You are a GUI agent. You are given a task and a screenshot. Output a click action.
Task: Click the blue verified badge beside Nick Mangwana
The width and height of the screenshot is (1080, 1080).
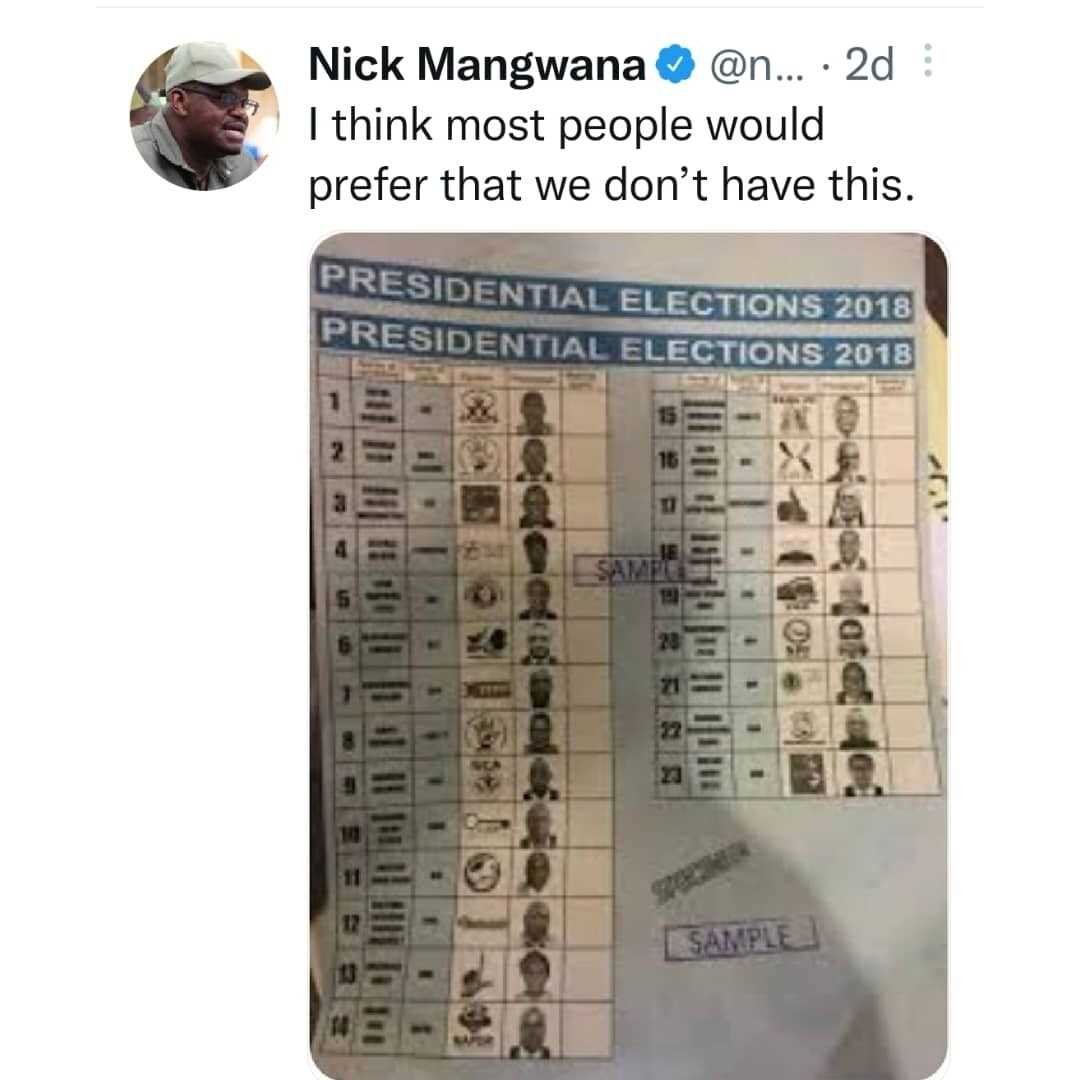(675, 65)
